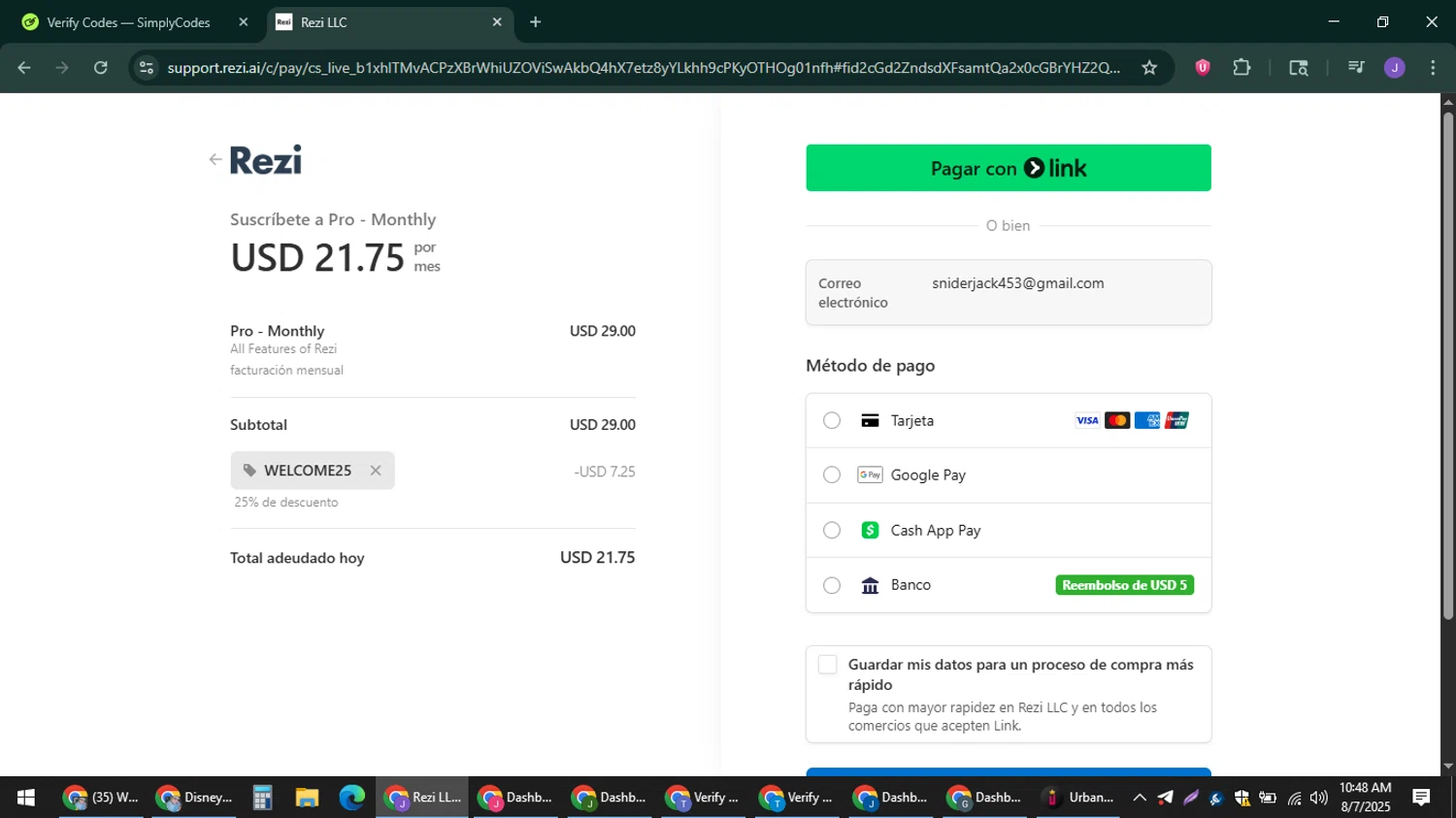Click the 'Método de pago' heading
Image resolution: width=1456 pixels, height=818 pixels.
871,366
